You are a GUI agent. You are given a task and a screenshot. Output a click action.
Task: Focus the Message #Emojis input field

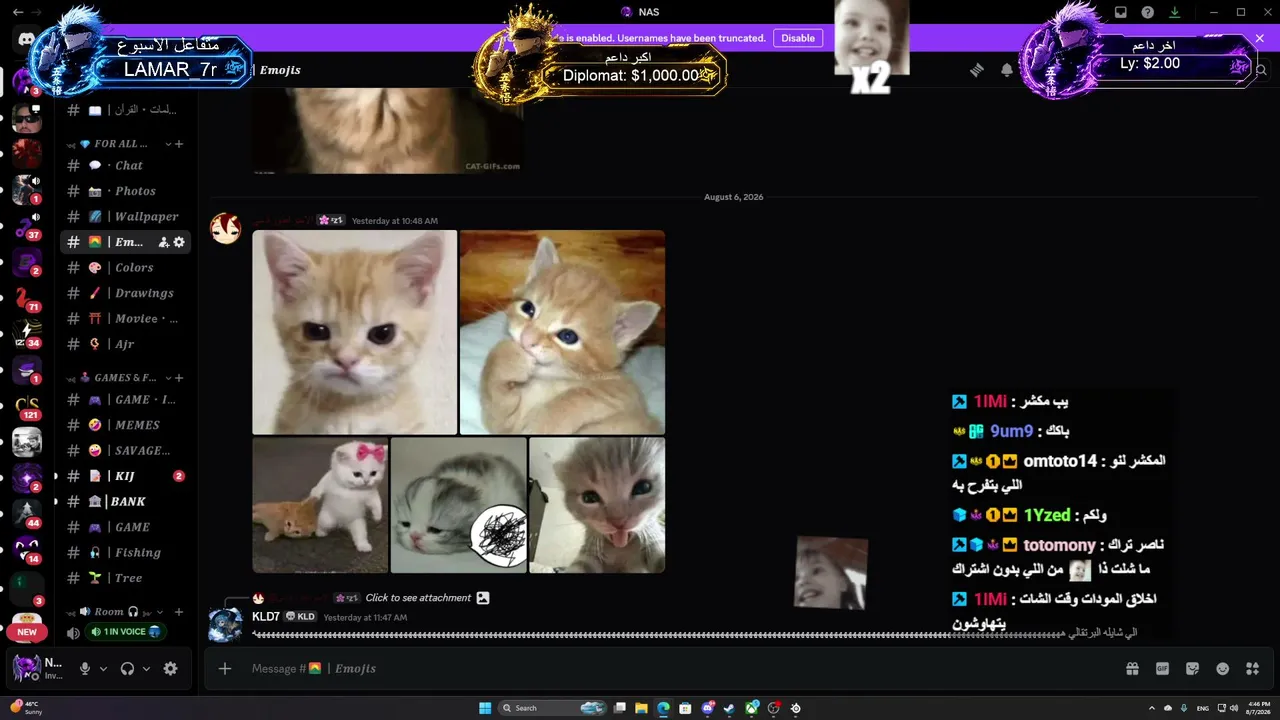pos(680,669)
